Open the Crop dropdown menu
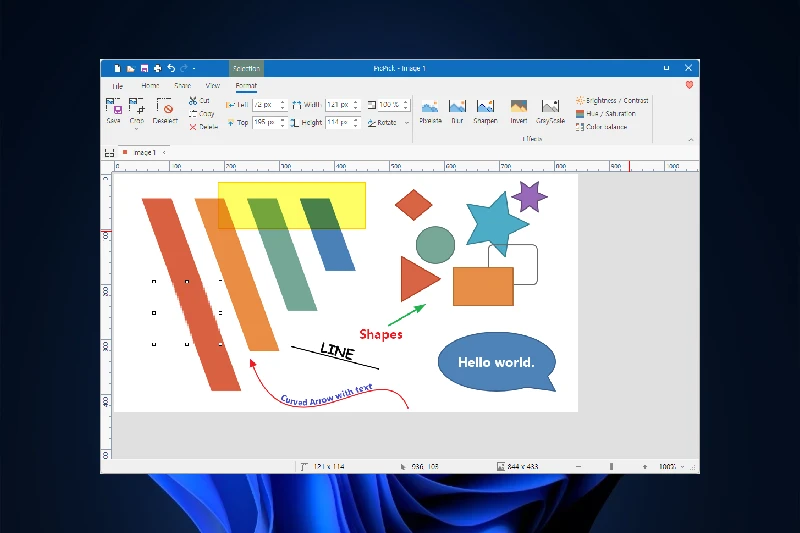The height and width of the screenshot is (533, 800). [137, 127]
